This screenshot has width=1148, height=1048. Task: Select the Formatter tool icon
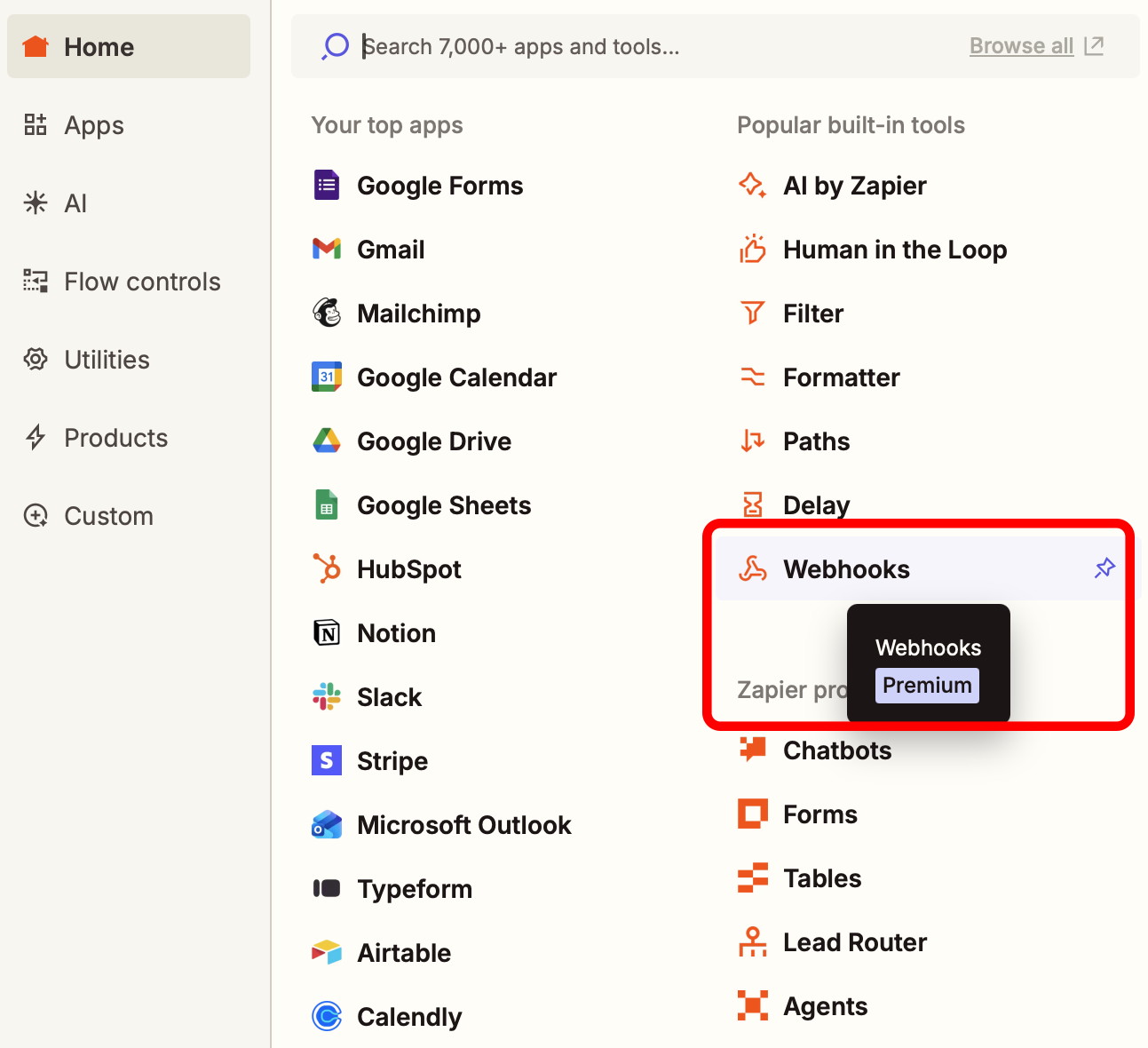coord(752,377)
